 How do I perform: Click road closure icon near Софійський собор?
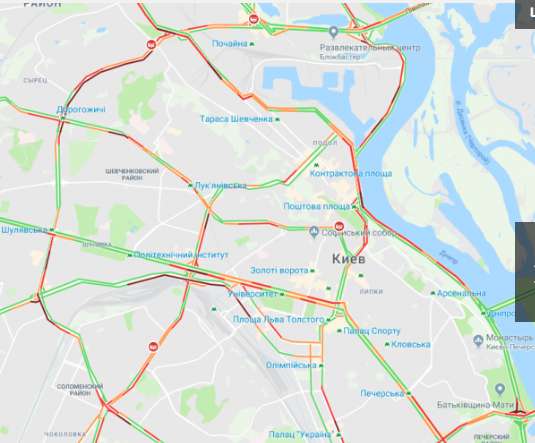pos(339,226)
